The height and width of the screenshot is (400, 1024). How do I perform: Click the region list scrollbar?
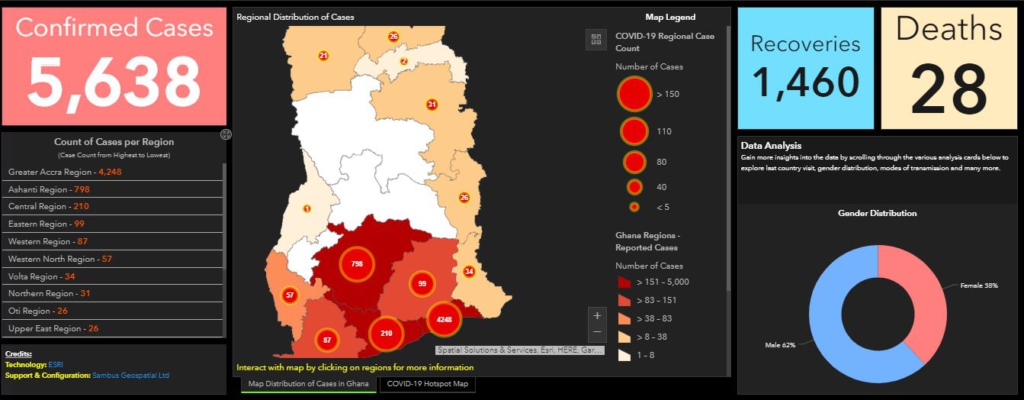225,250
